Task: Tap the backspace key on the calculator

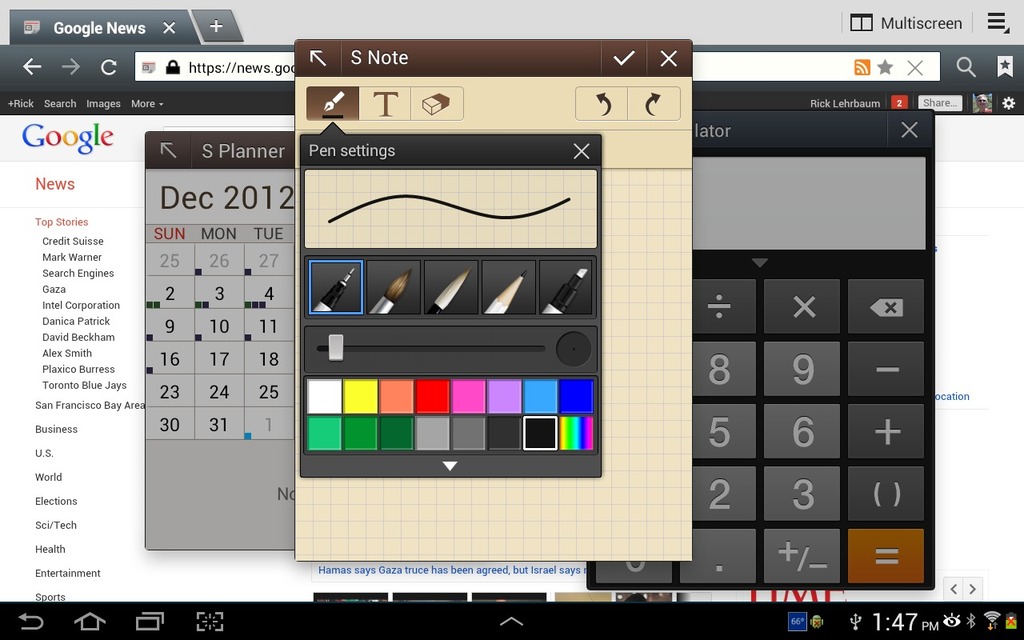Action: click(x=886, y=306)
